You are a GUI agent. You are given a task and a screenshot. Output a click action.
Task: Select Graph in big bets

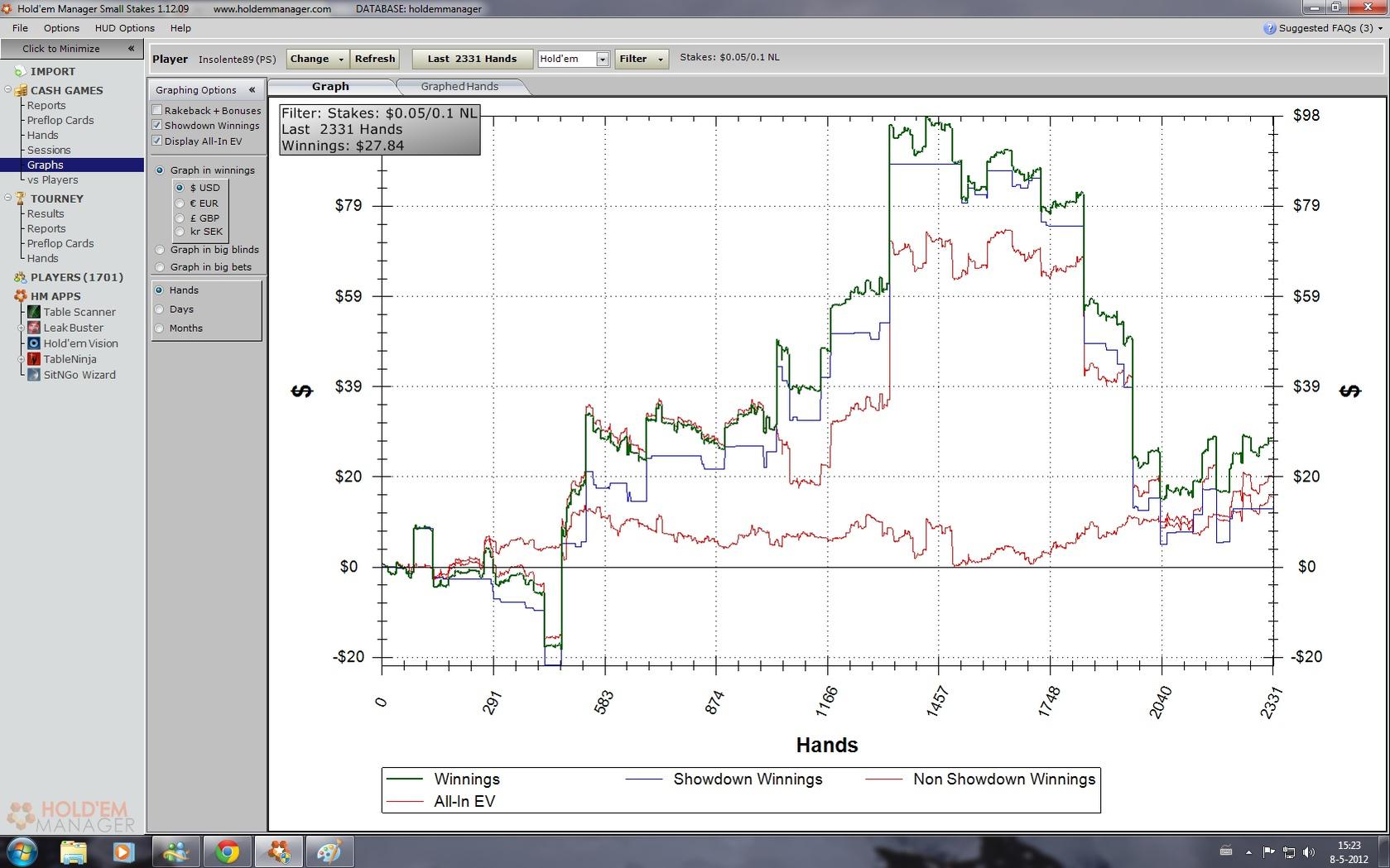pos(161,267)
